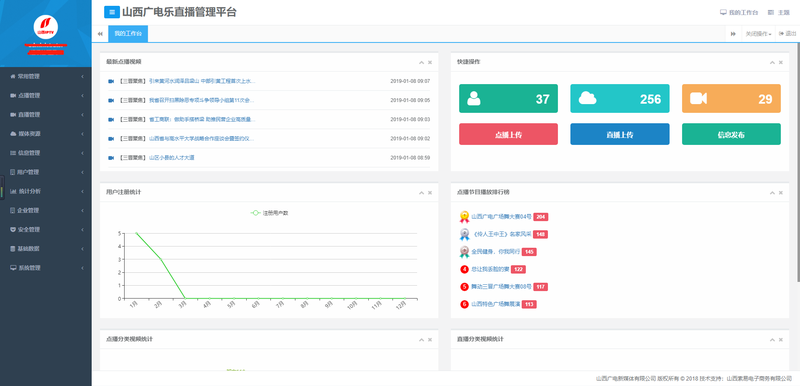This screenshot has height=386, width=800.
Task: Click the Shanxi IPTV logo
Action: coord(46,28)
